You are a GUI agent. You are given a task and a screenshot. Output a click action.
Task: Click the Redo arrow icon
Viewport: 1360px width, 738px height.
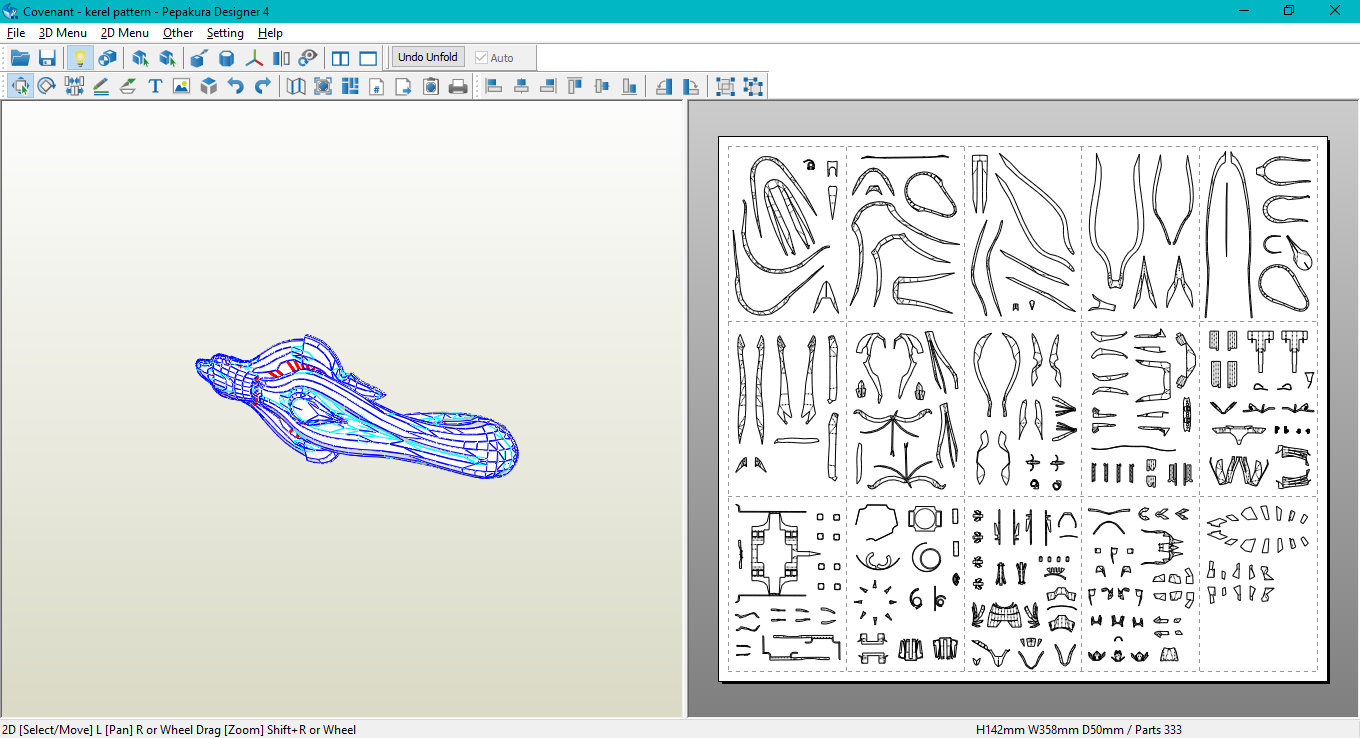pyautogui.click(x=262, y=86)
